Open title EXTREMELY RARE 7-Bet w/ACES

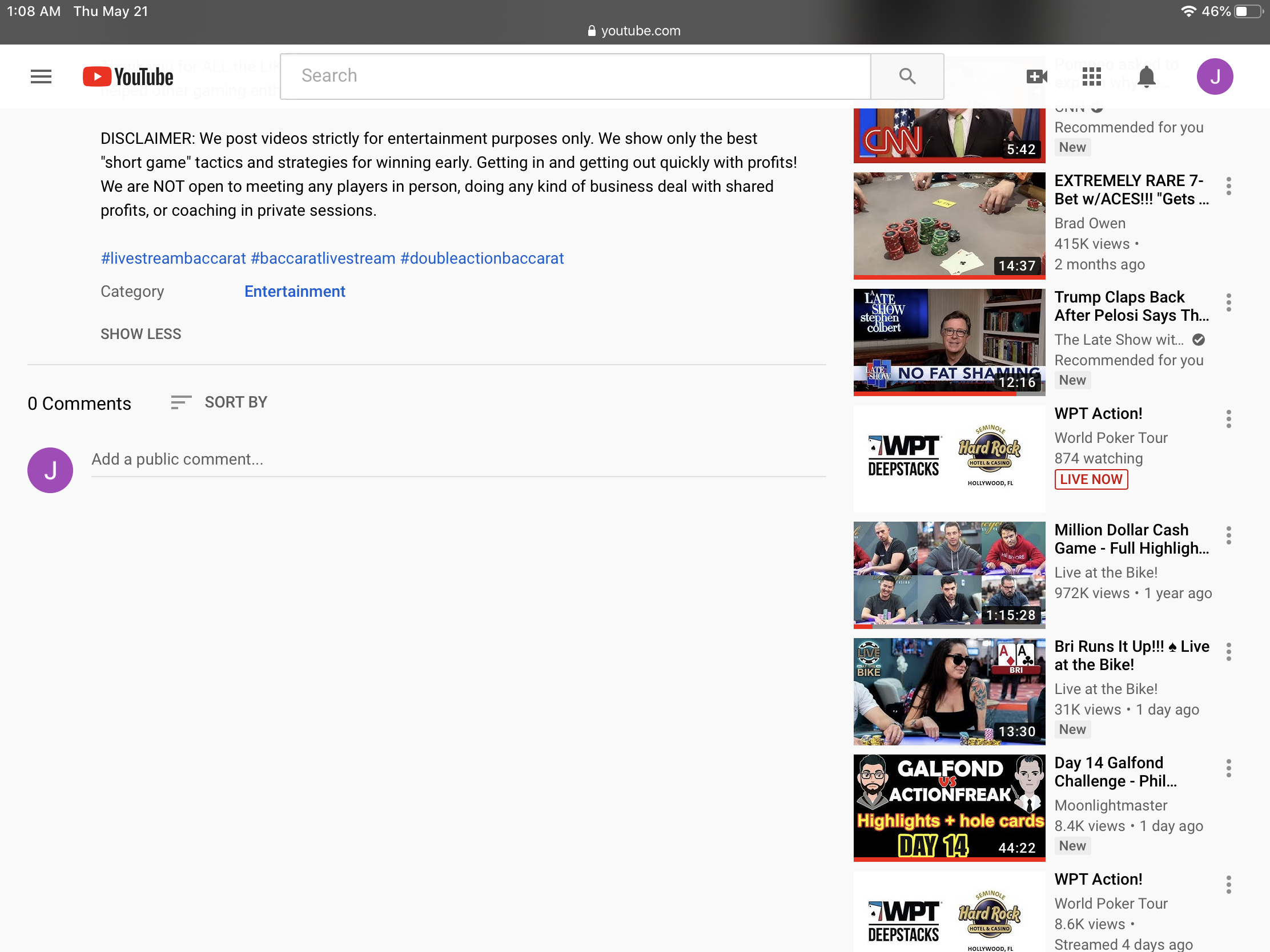[x=1131, y=190]
